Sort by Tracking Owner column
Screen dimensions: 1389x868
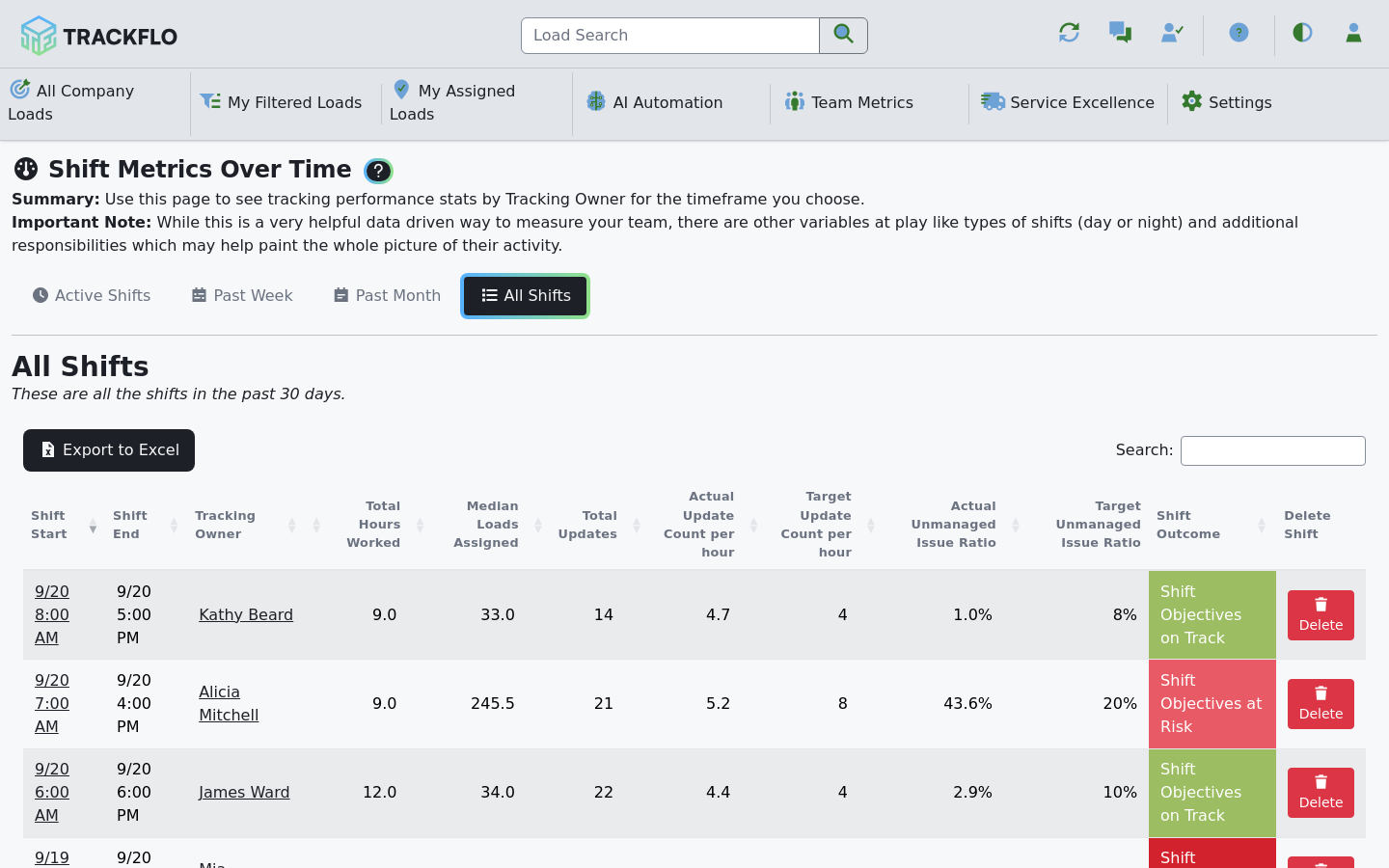246,525
